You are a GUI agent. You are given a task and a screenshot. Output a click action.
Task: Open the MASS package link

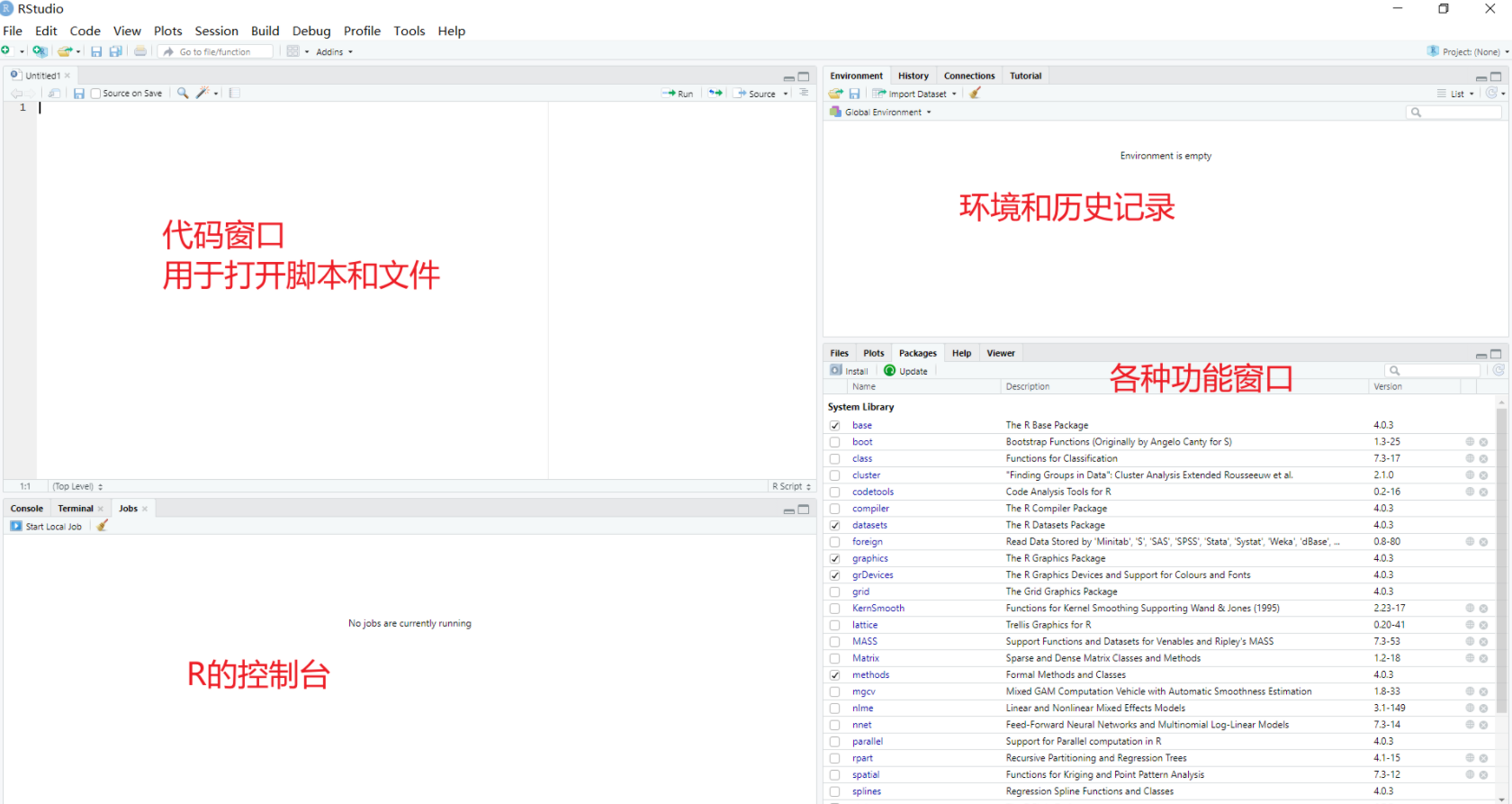click(x=864, y=642)
